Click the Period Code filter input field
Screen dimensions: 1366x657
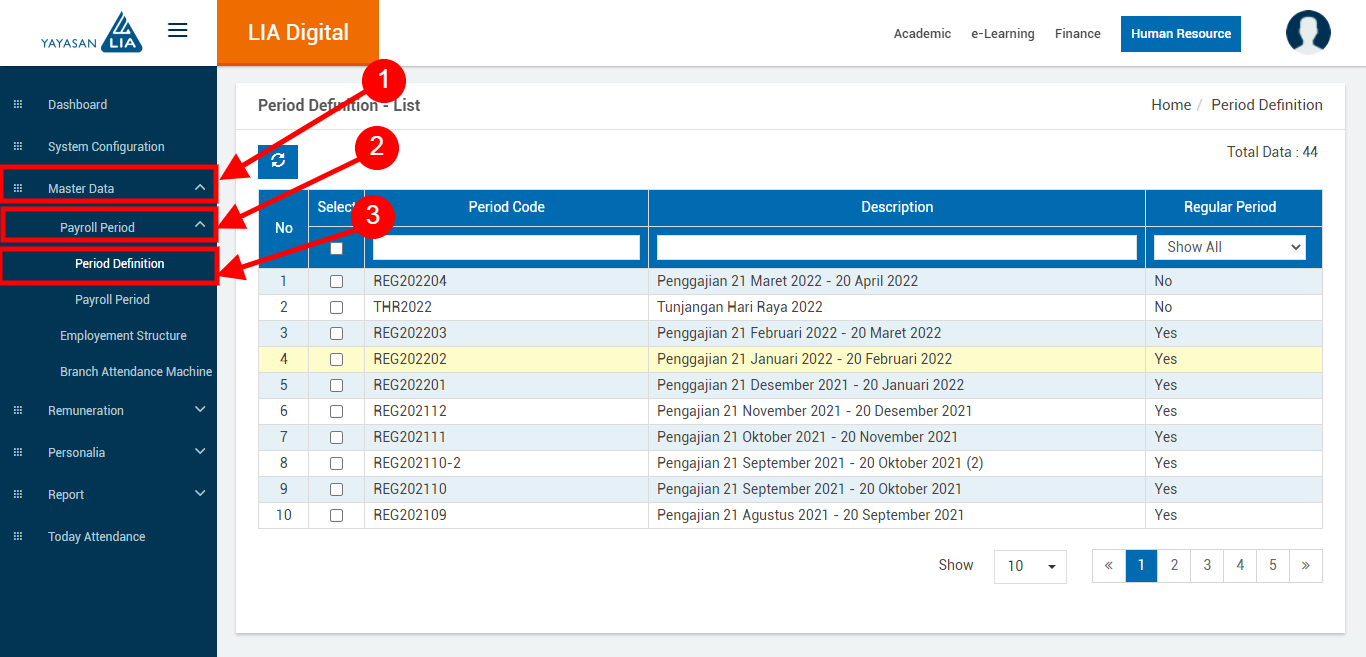(x=506, y=247)
